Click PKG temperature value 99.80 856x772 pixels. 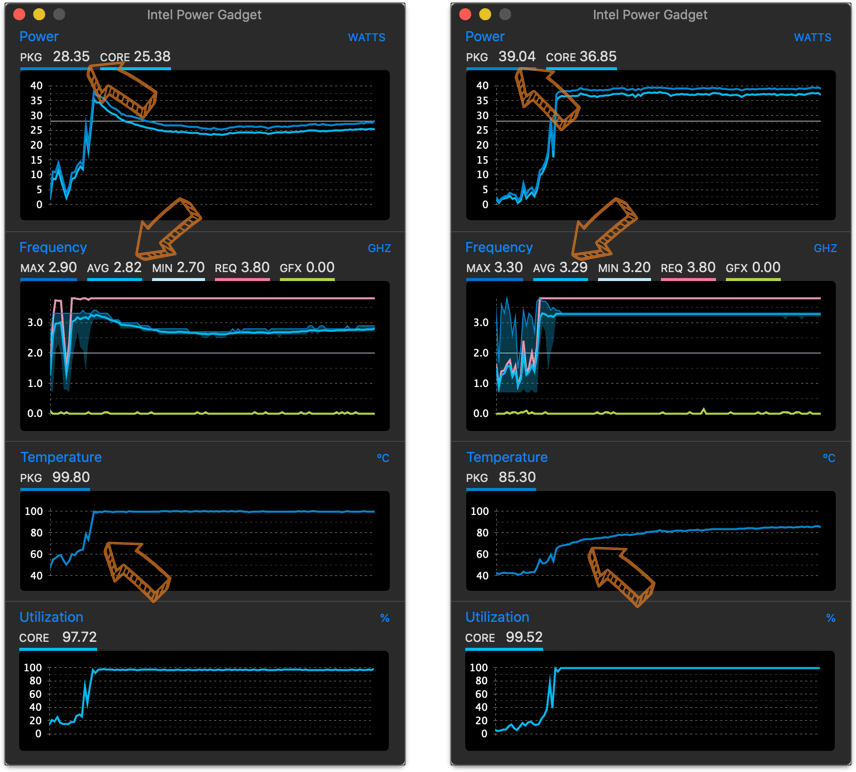71,477
